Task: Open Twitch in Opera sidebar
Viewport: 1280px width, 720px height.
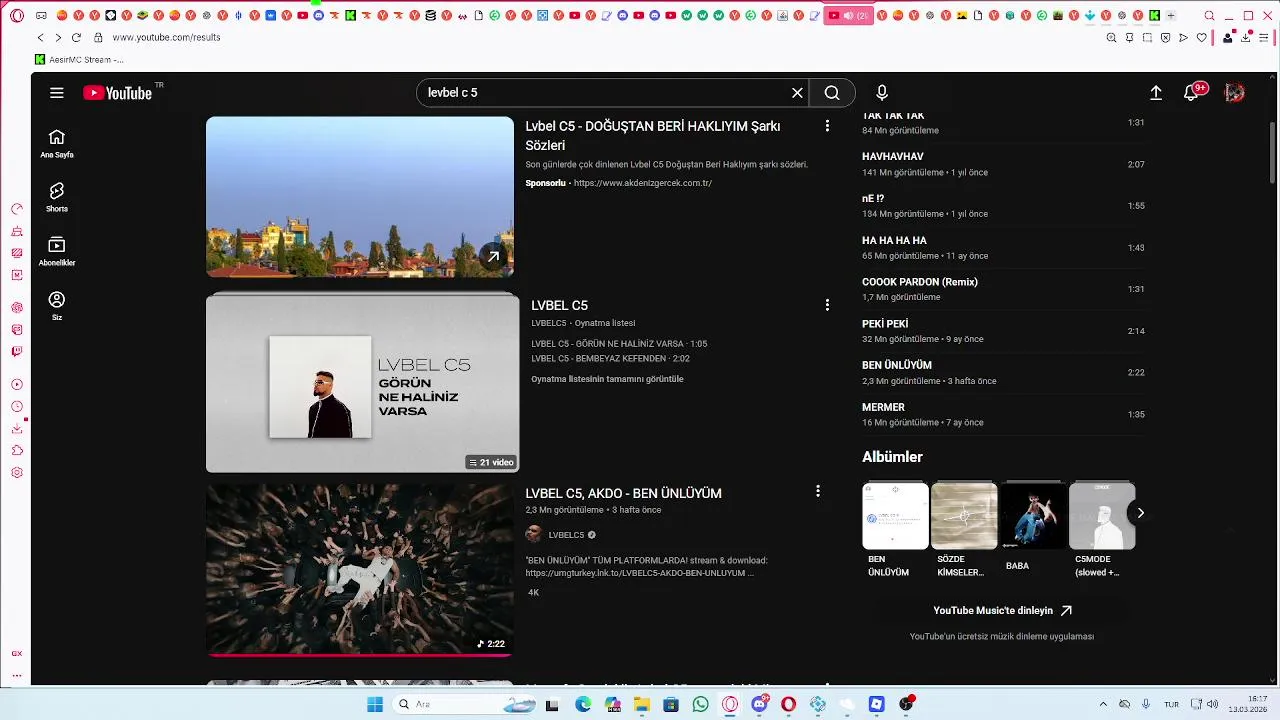Action: click(17, 351)
